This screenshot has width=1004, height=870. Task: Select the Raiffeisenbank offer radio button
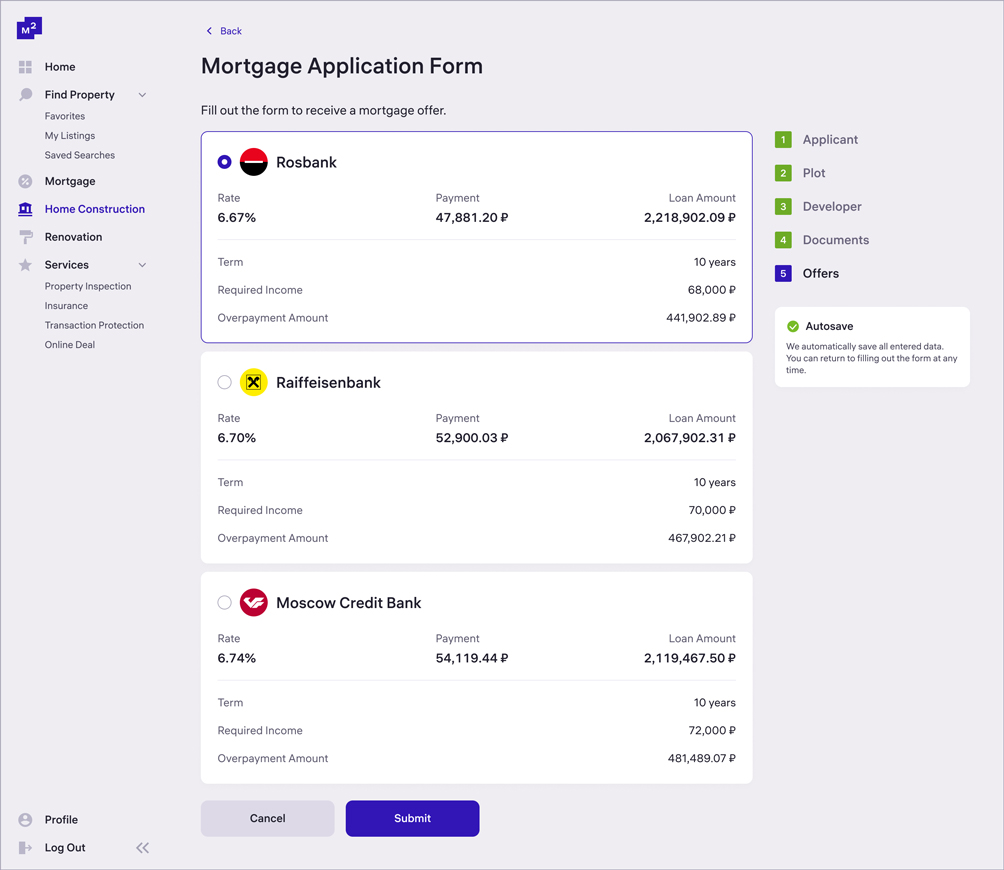click(x=224, y=382)
